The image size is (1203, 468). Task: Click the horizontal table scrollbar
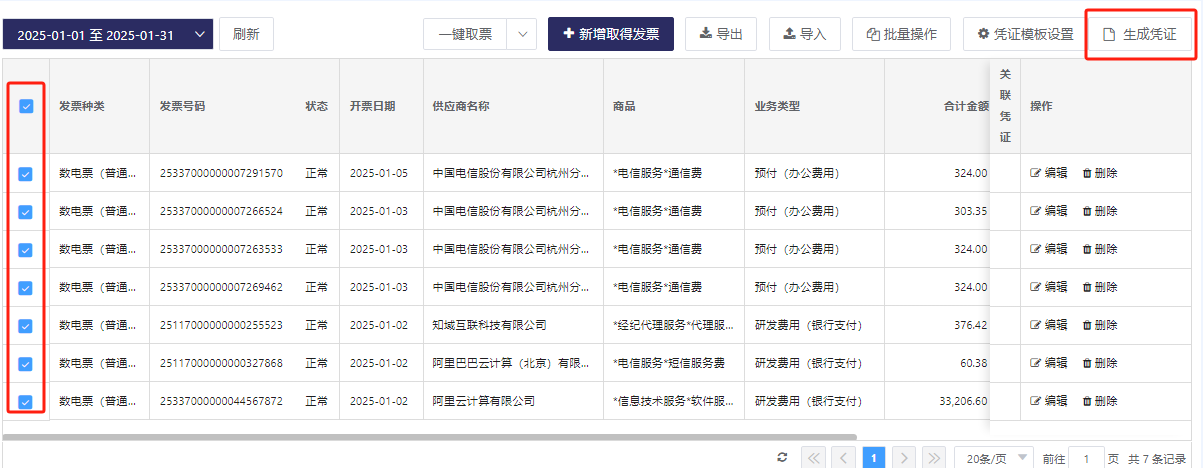point(430,437)
